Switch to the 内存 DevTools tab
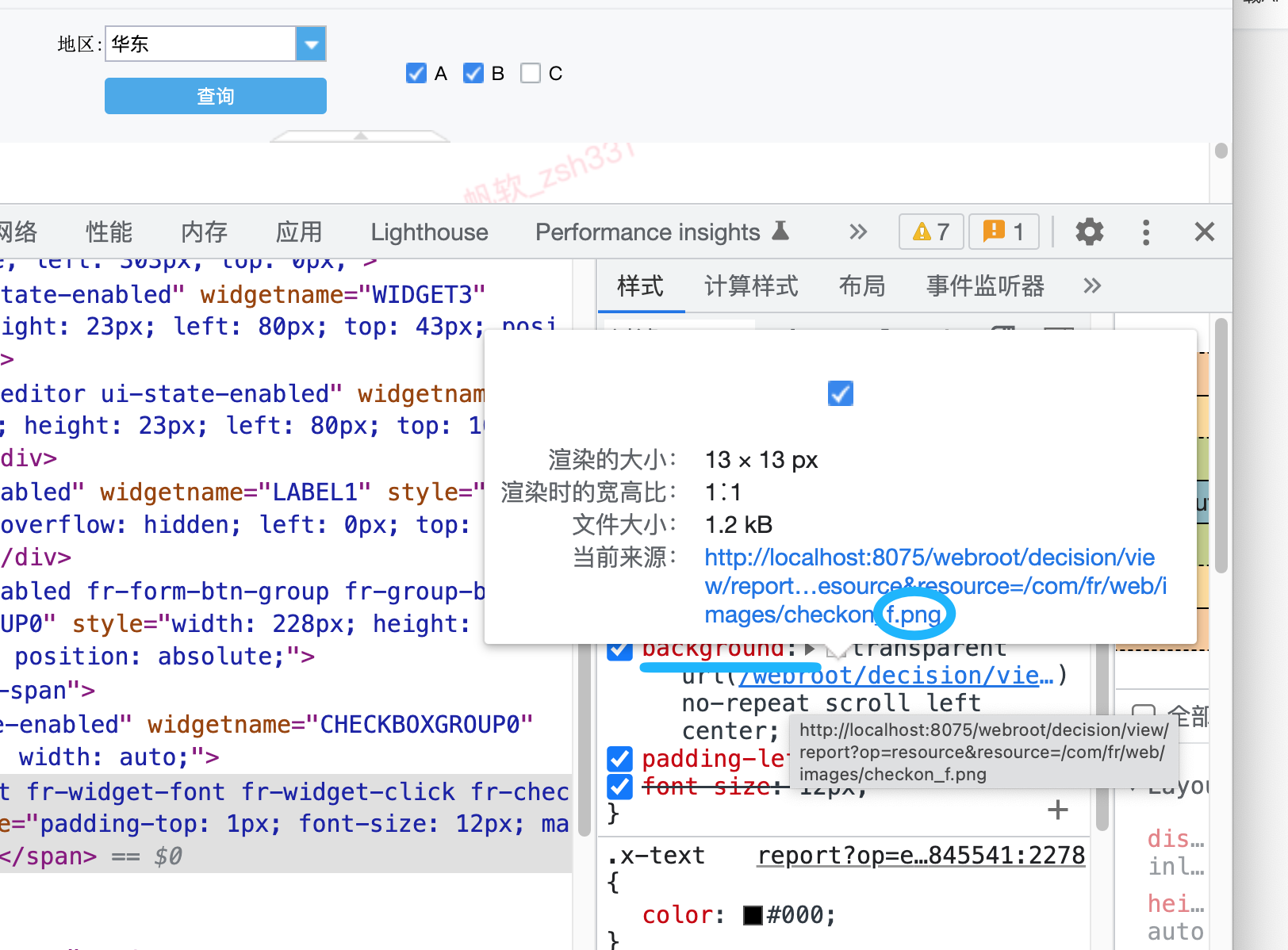Screen dimensions: 1288x950 [x=204, y=232]
